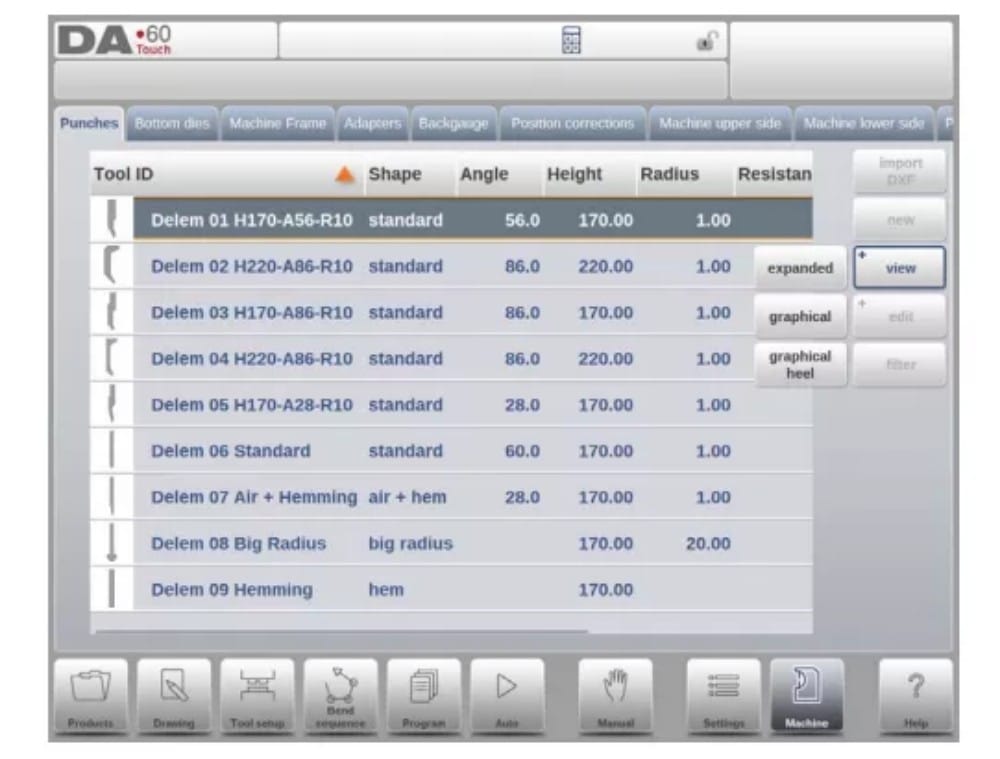Open Products folder icon in bottom bar
The width and height of the screenshot is (1000, 759).
click(x=91, y=696)
